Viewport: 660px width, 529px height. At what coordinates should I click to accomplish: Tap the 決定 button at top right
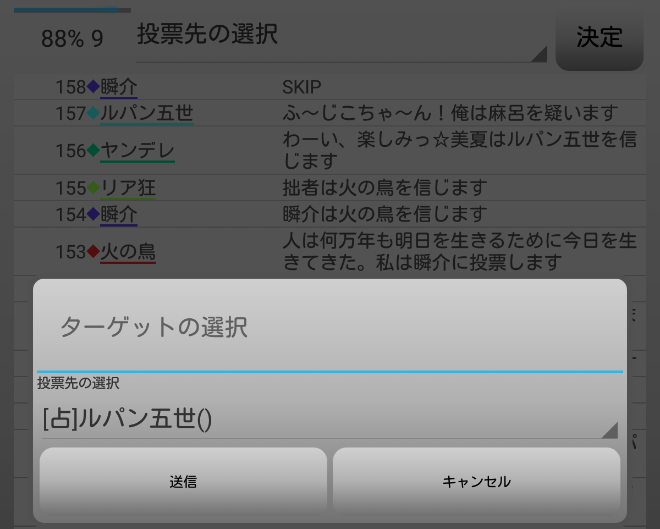pyautogui.click(x=599, y=38)
